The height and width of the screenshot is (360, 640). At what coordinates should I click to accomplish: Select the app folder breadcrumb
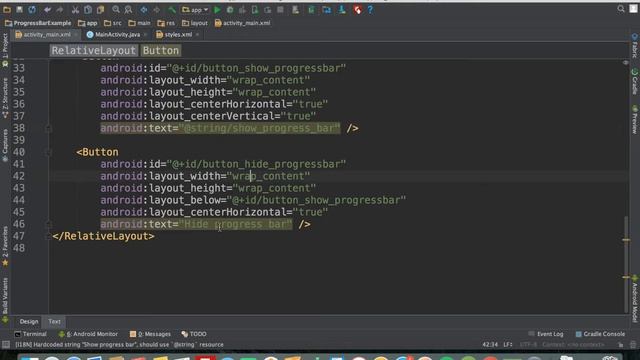pos(88,23)
